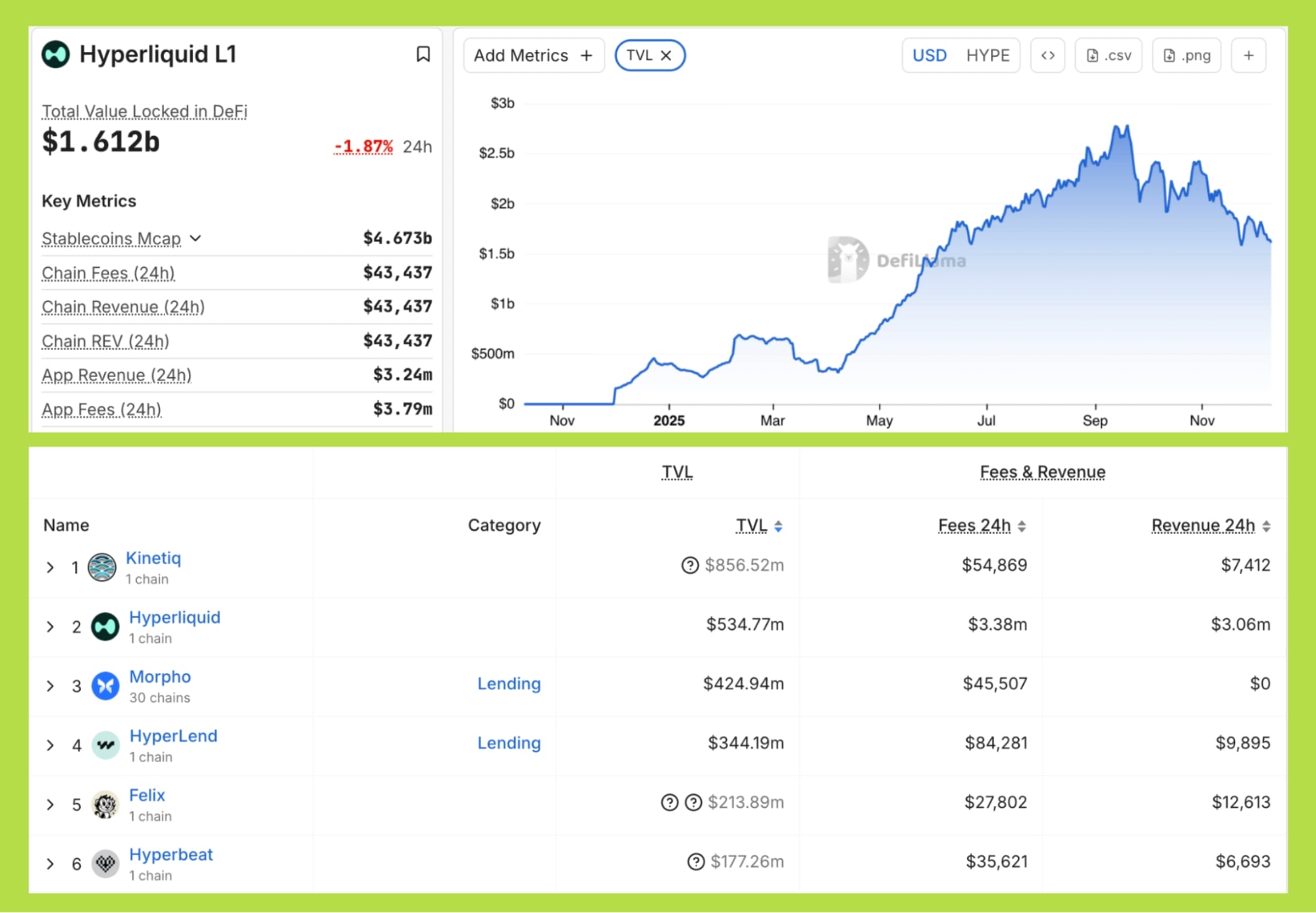Click the question mark beside Kinetiq TVL
This screenshot has width=1316, height=913.
tap(689, 565)
